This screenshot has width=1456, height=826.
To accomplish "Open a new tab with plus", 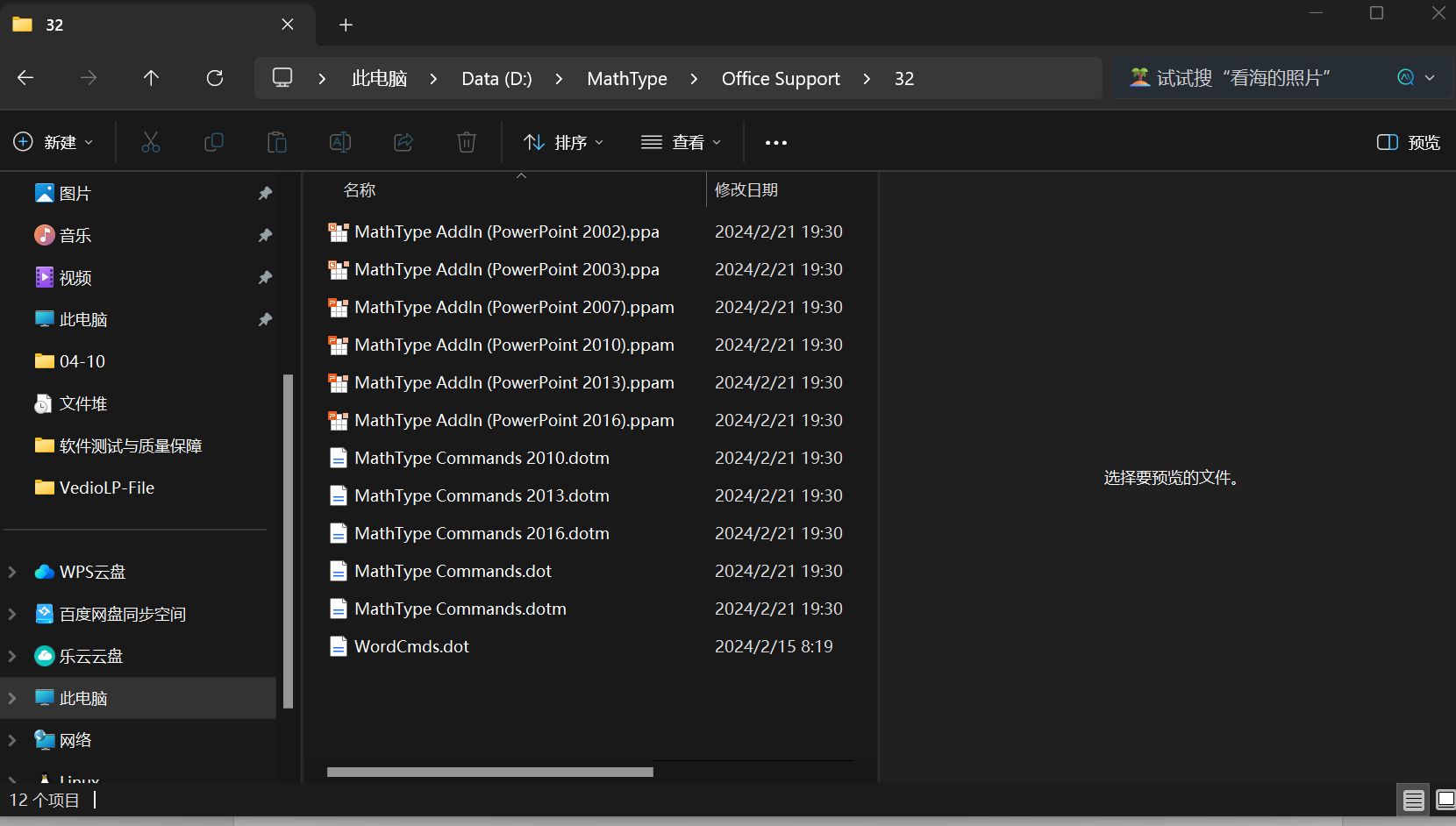I will click(x=346, y=25).
